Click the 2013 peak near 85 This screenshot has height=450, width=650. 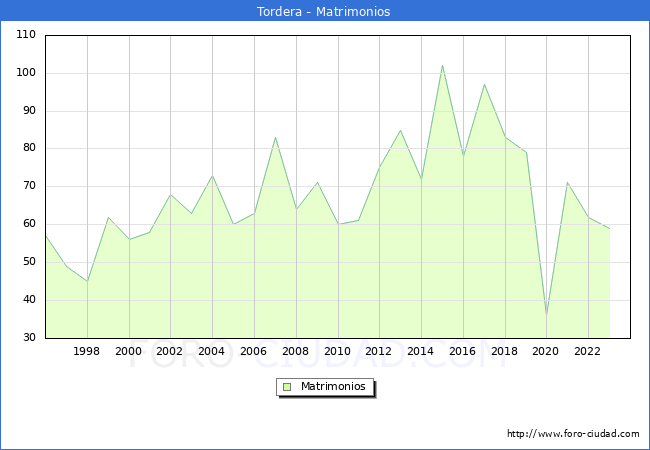(x=400, y=130)
